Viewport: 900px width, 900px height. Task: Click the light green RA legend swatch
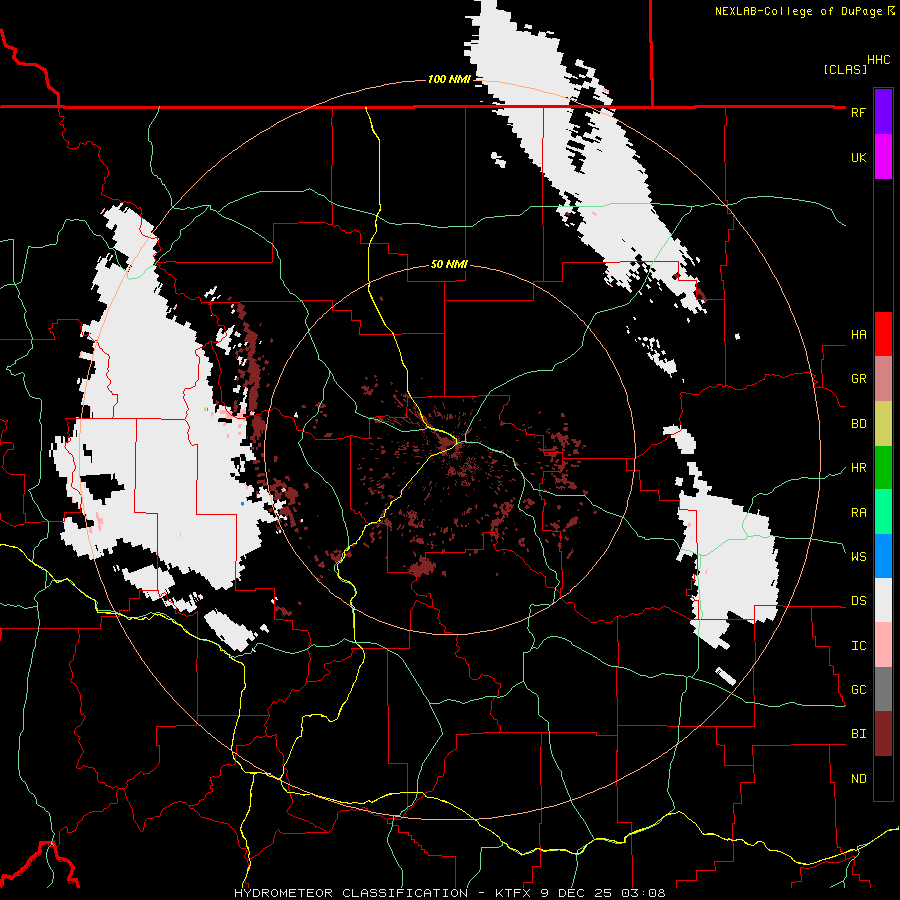(883, 512)
